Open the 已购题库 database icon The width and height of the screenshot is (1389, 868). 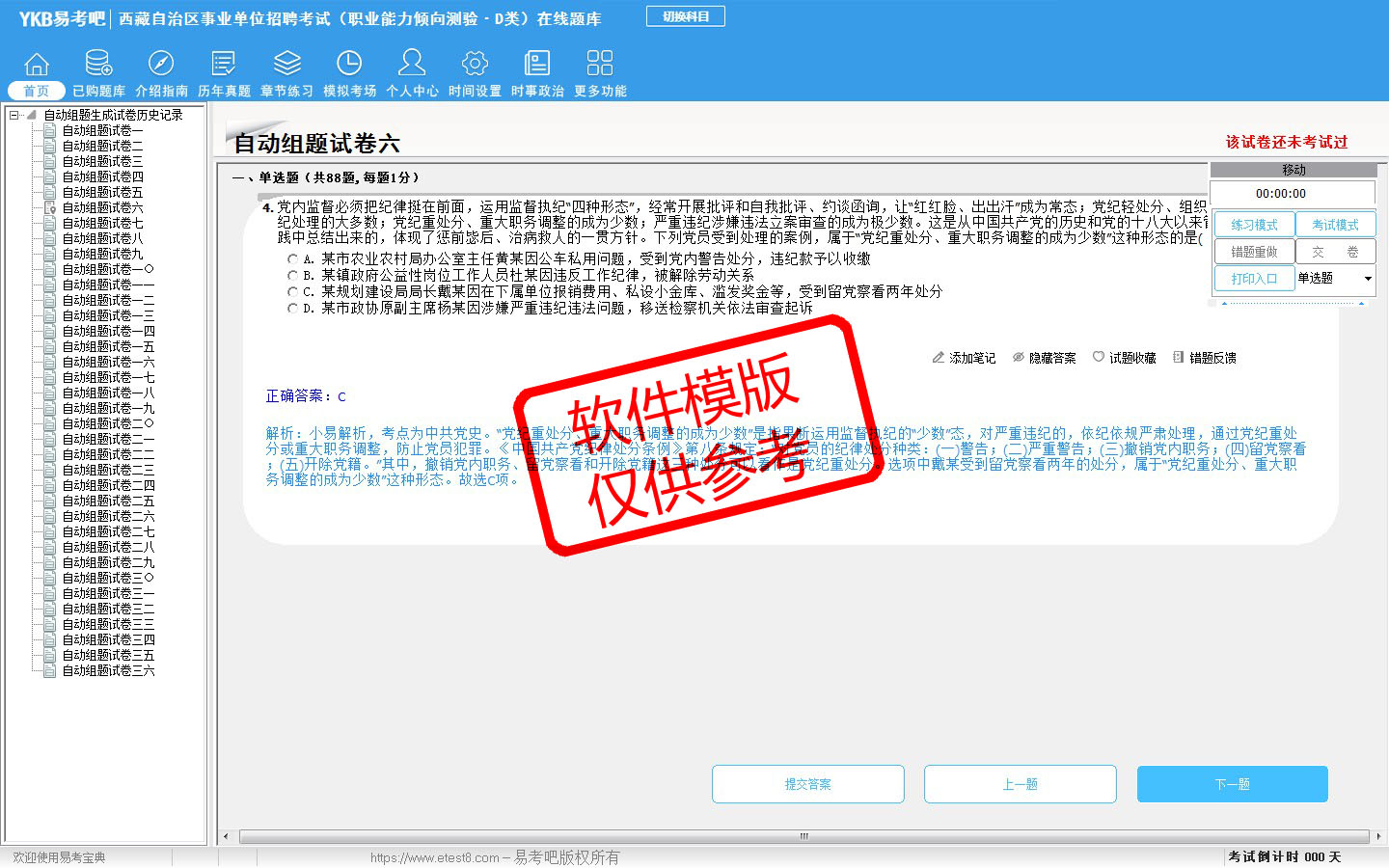[98, 65]
